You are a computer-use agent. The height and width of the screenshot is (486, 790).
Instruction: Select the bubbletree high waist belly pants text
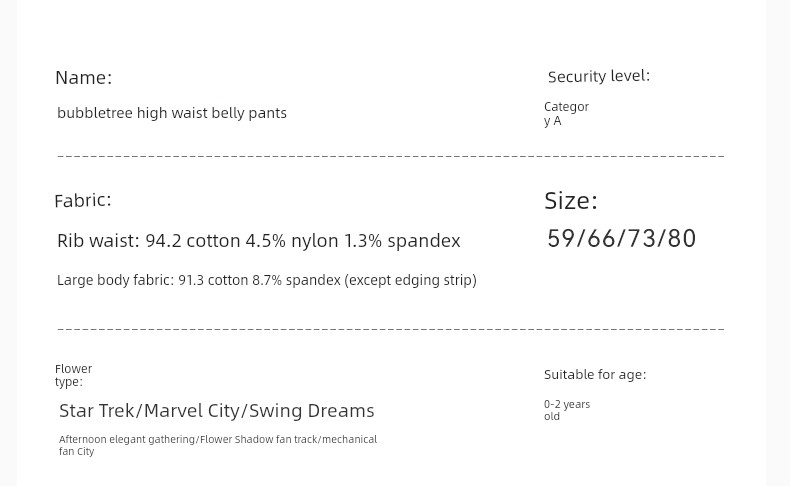tap(172, 113)
